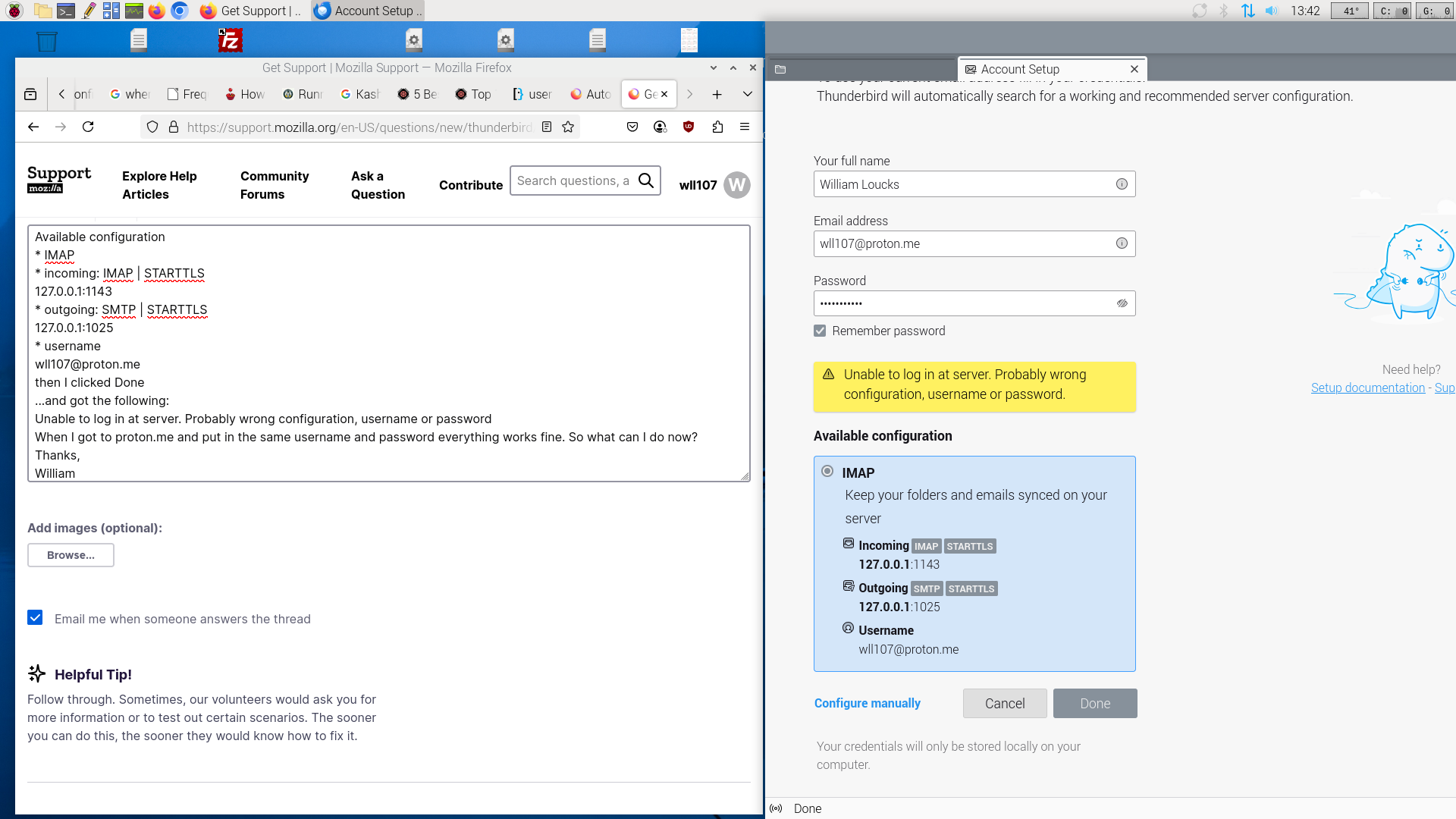Open the Wastebasket on the desktop

47,40
